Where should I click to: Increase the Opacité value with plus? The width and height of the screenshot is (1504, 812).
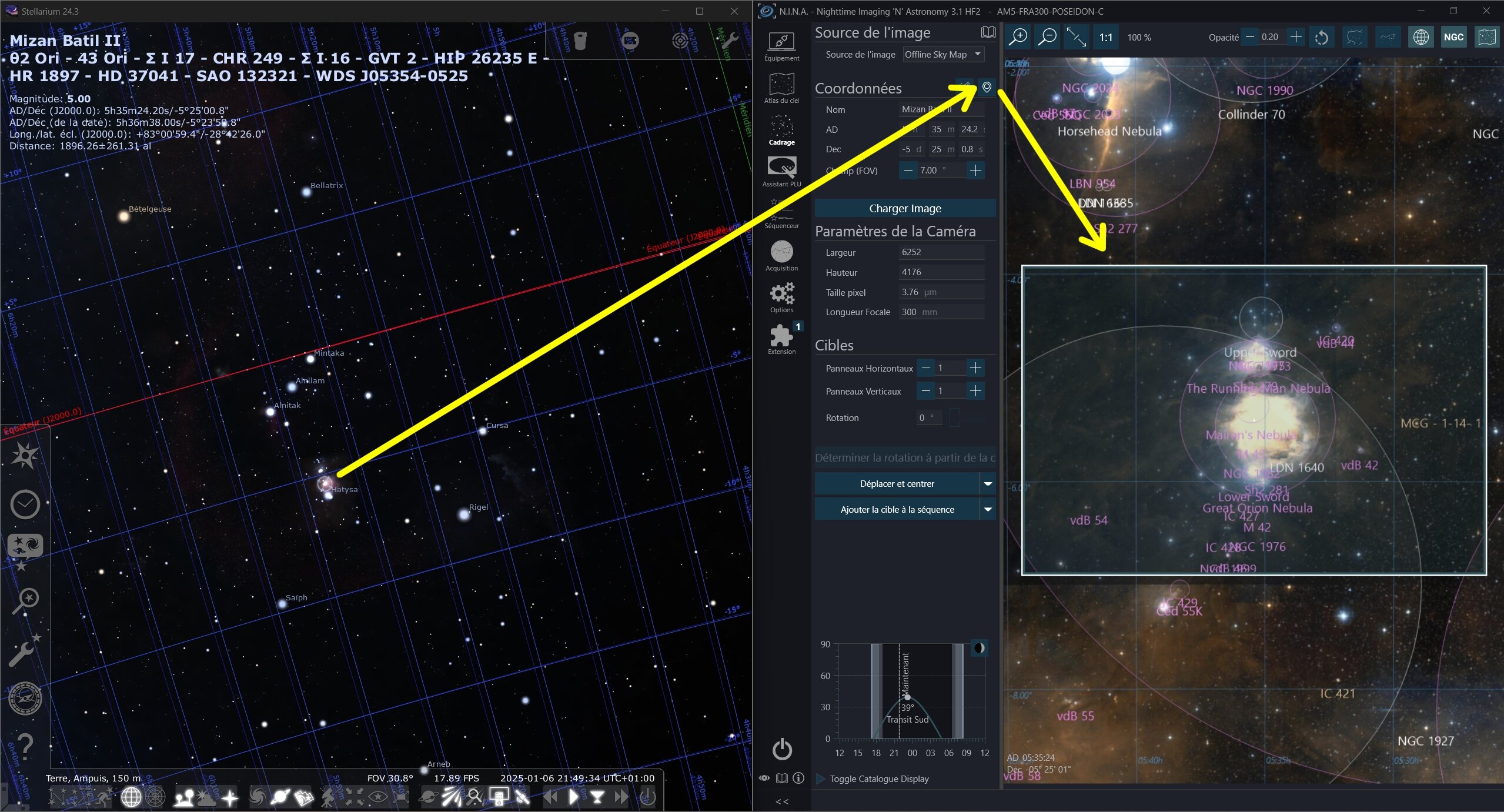click(1295, 37)
